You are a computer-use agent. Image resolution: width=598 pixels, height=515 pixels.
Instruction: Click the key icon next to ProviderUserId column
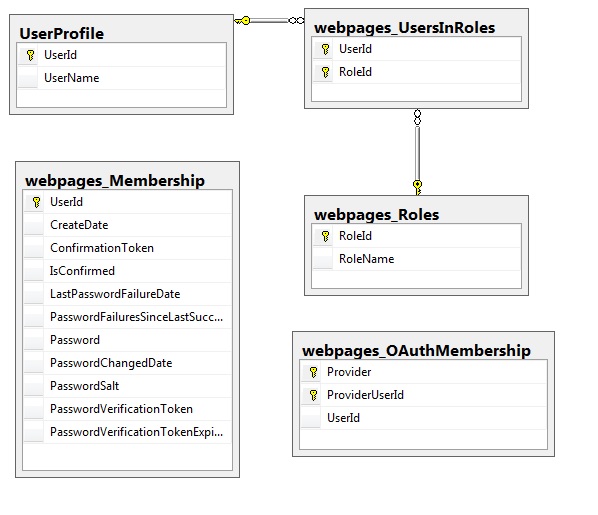(313, 395)
